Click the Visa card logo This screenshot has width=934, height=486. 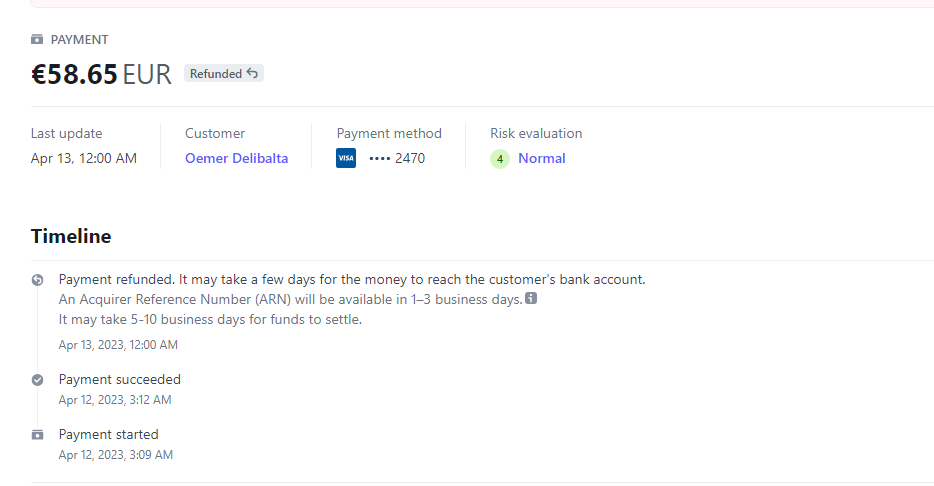pyautogui.click(x=346, y=158)
